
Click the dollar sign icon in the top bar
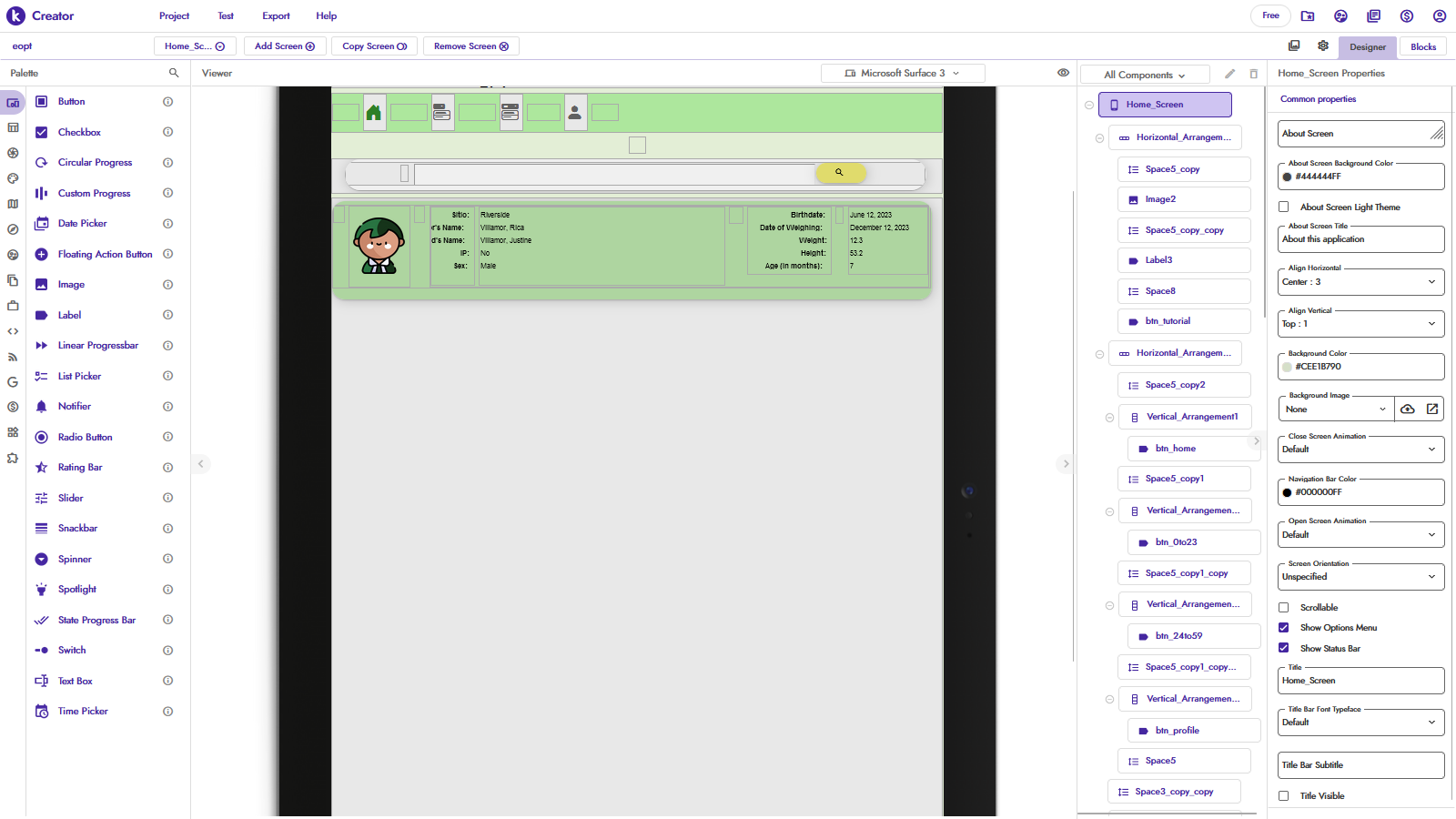point(1407,15)
